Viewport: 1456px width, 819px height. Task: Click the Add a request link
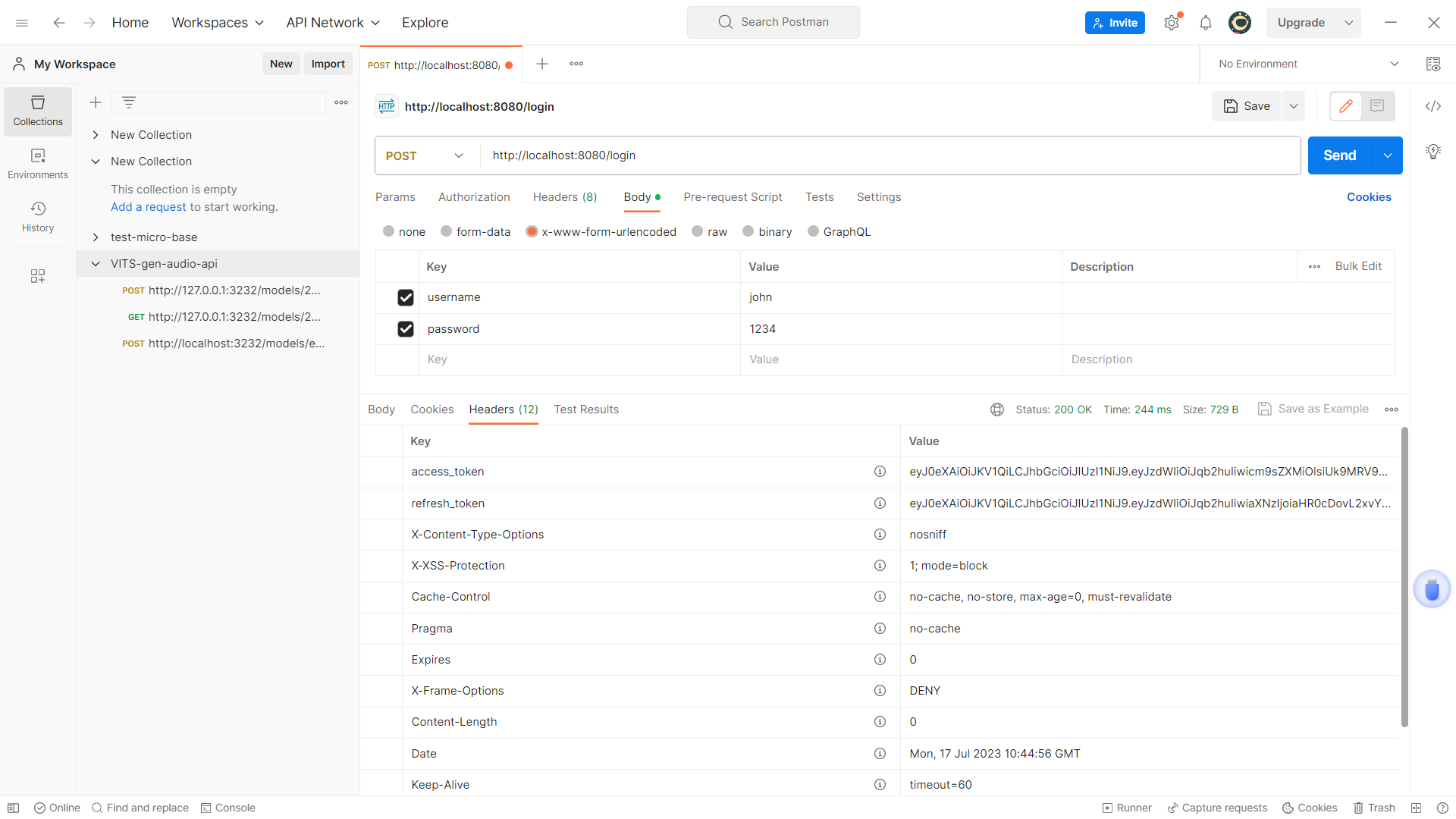point(148,207)
